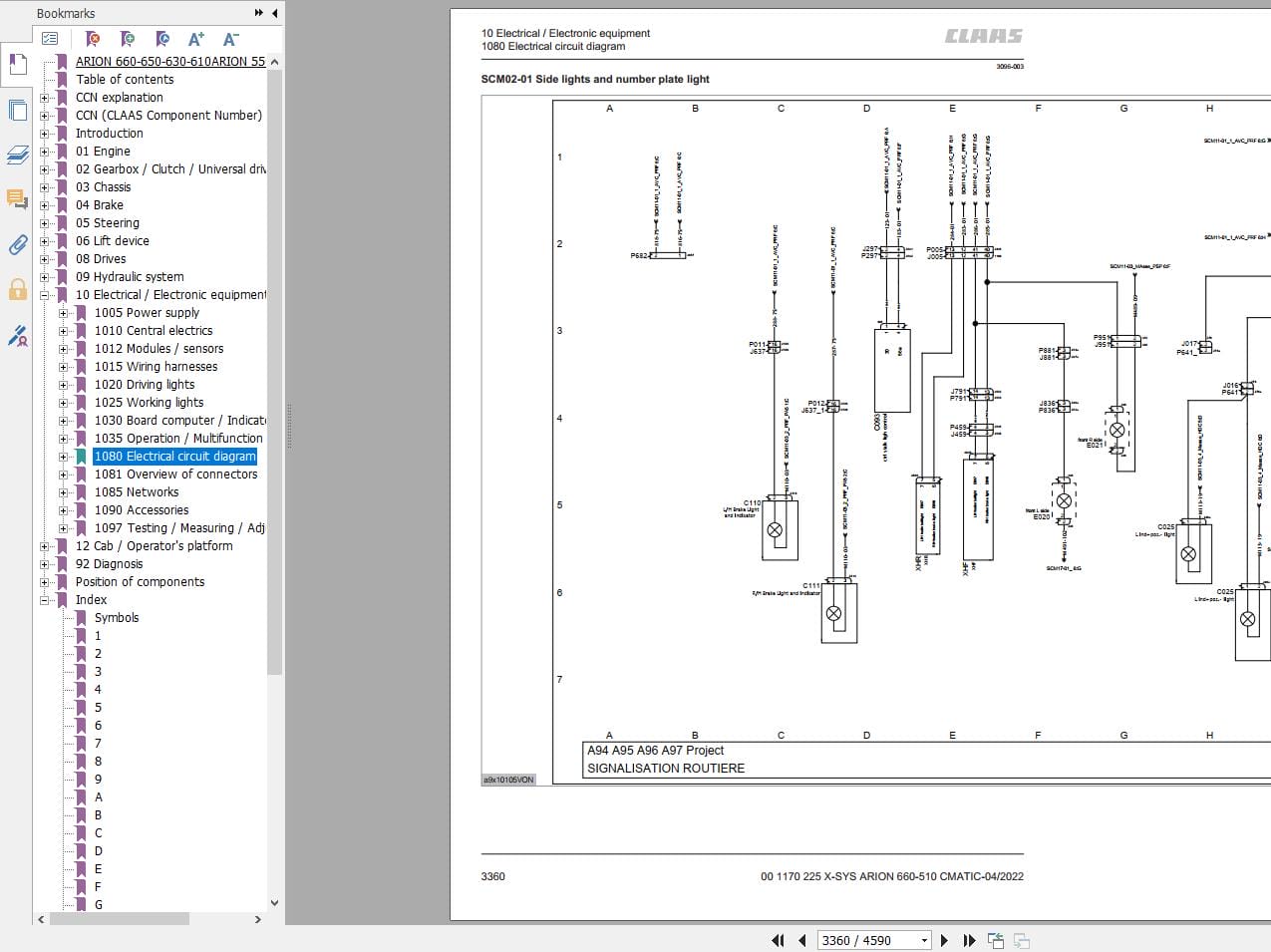Select the 1097 Testing / Measuring bookmark
Viewport: 1271px width, 952px height.
click(179, 528)
